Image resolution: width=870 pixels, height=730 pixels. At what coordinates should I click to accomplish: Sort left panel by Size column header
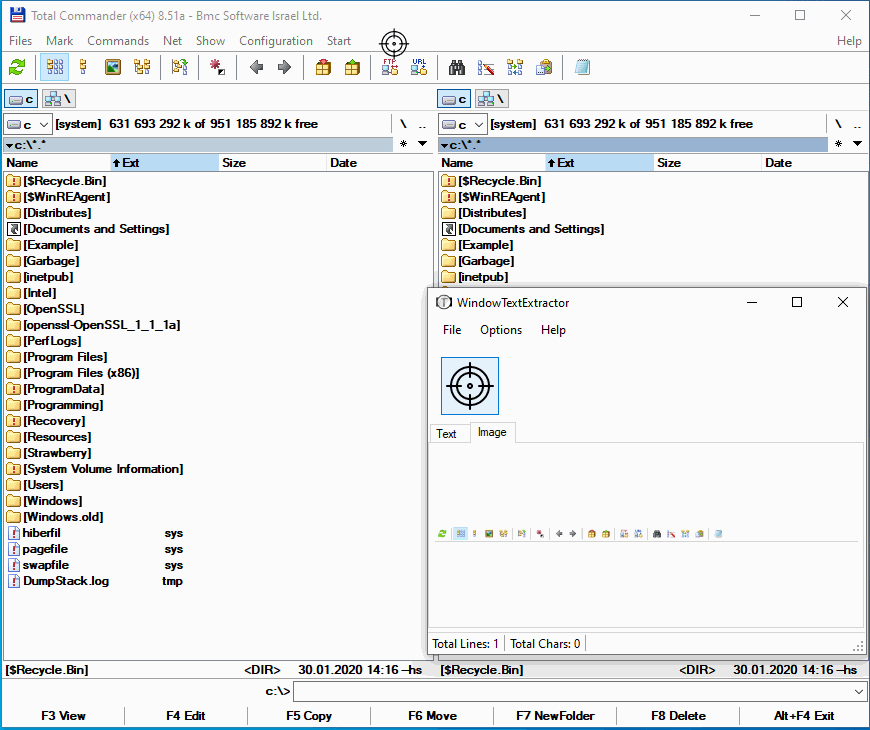coord(273,163)
